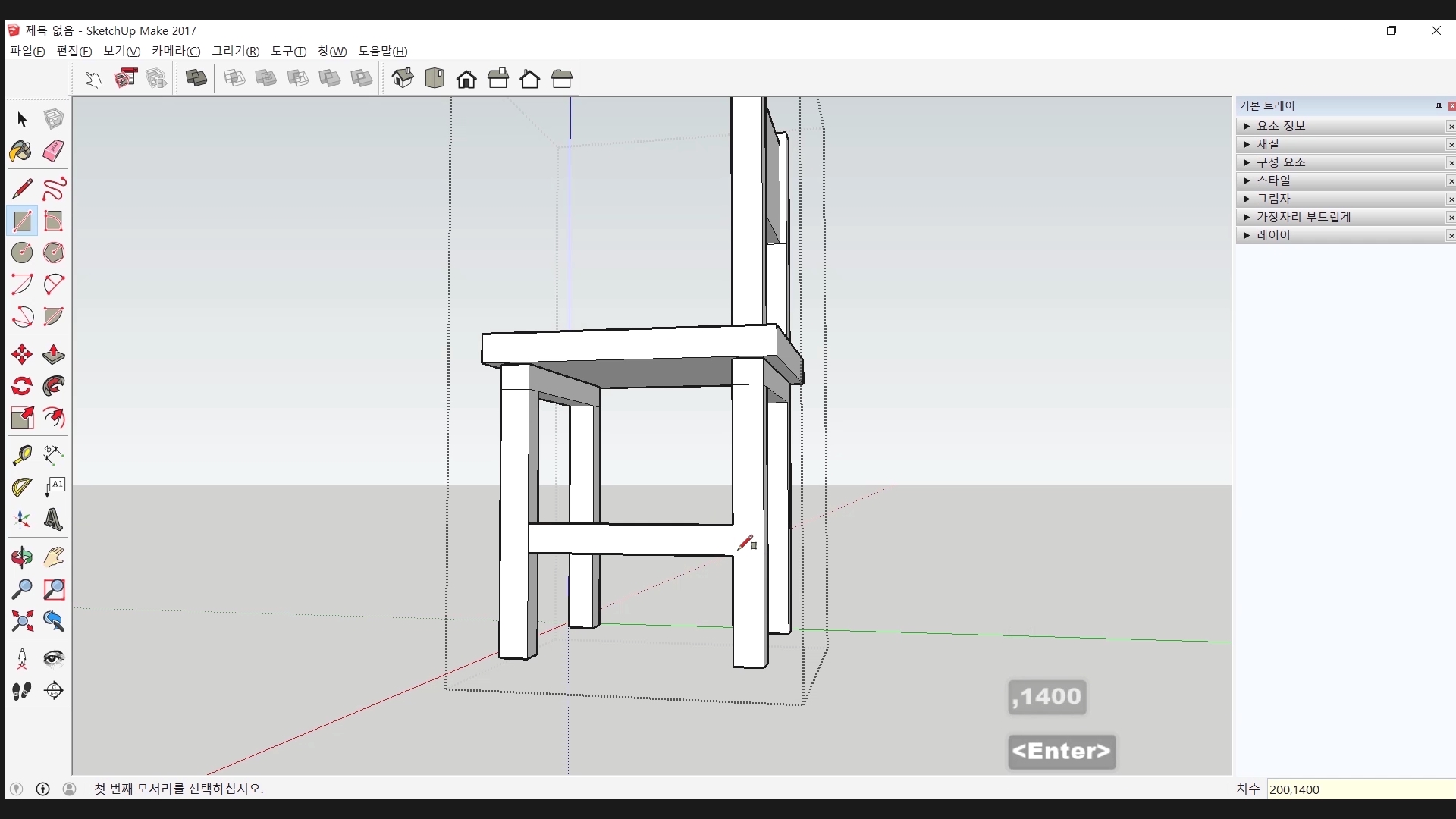Toggle pin on 기본 트레이 panel
The height and width of the screenshot is (819, 1456).
tap(1439, 105)
